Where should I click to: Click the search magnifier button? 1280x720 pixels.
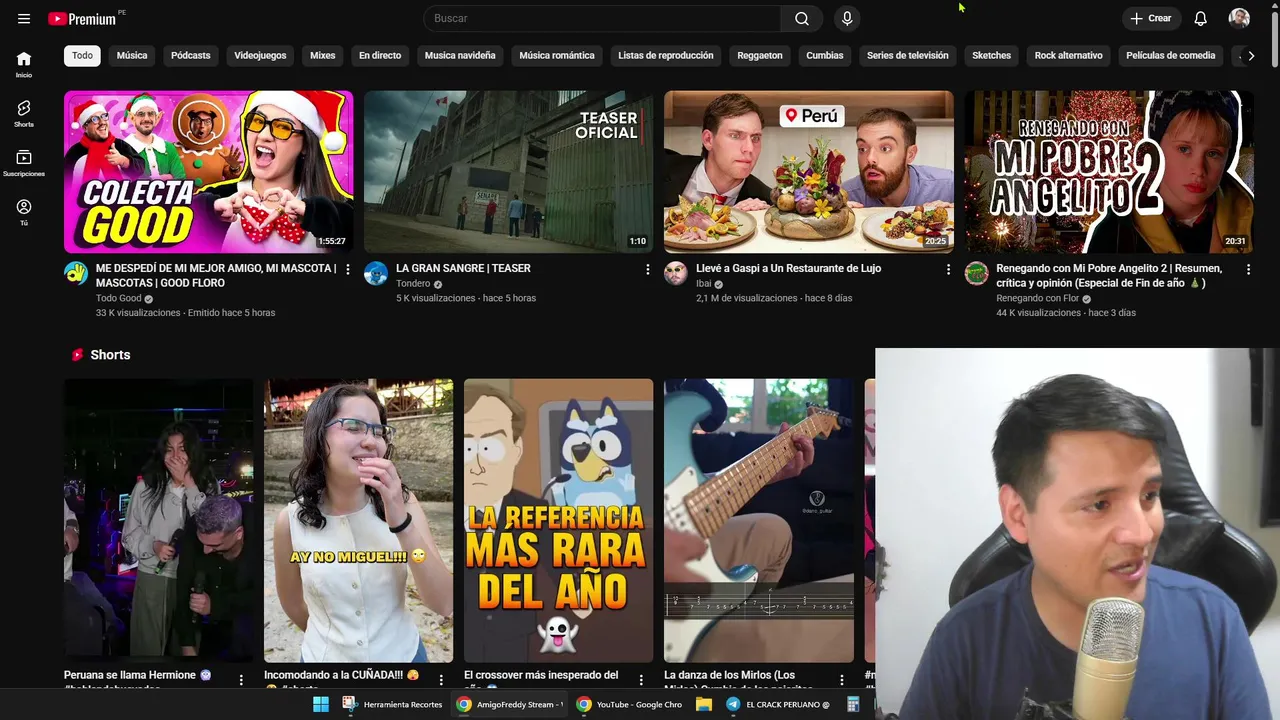pos(802,18)
